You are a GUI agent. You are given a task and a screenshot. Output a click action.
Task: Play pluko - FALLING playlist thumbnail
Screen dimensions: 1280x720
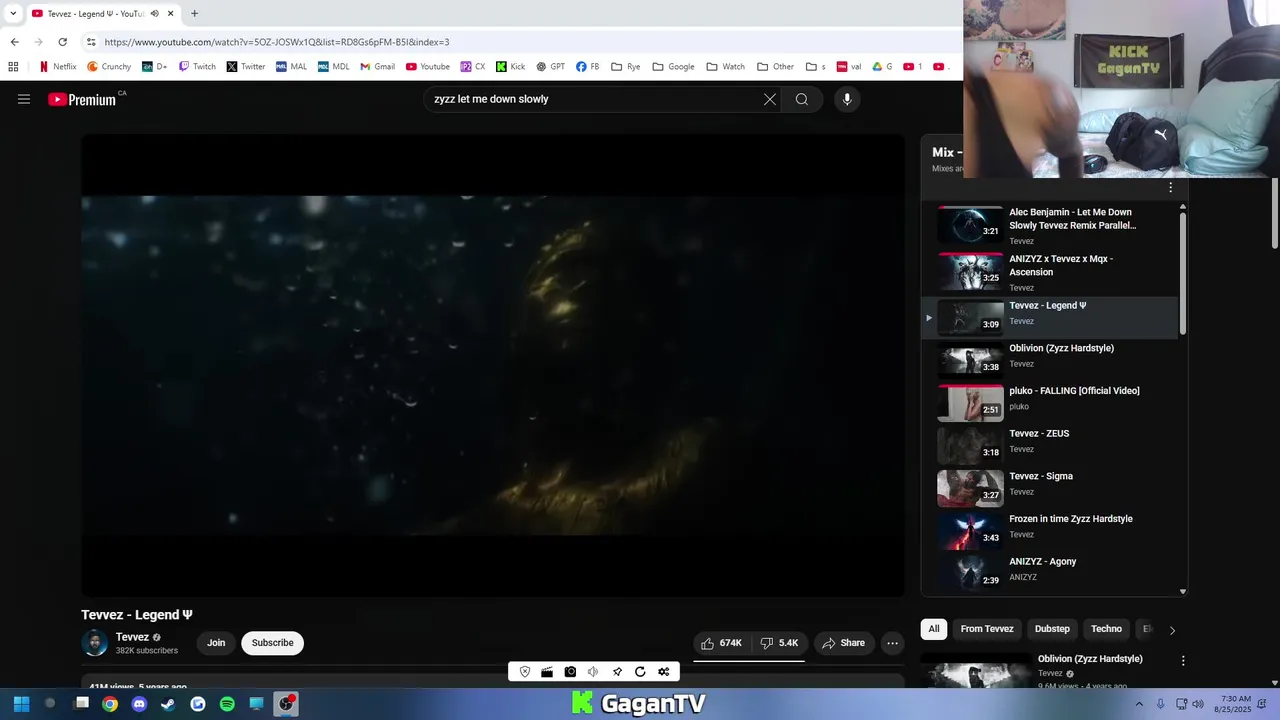970,403
